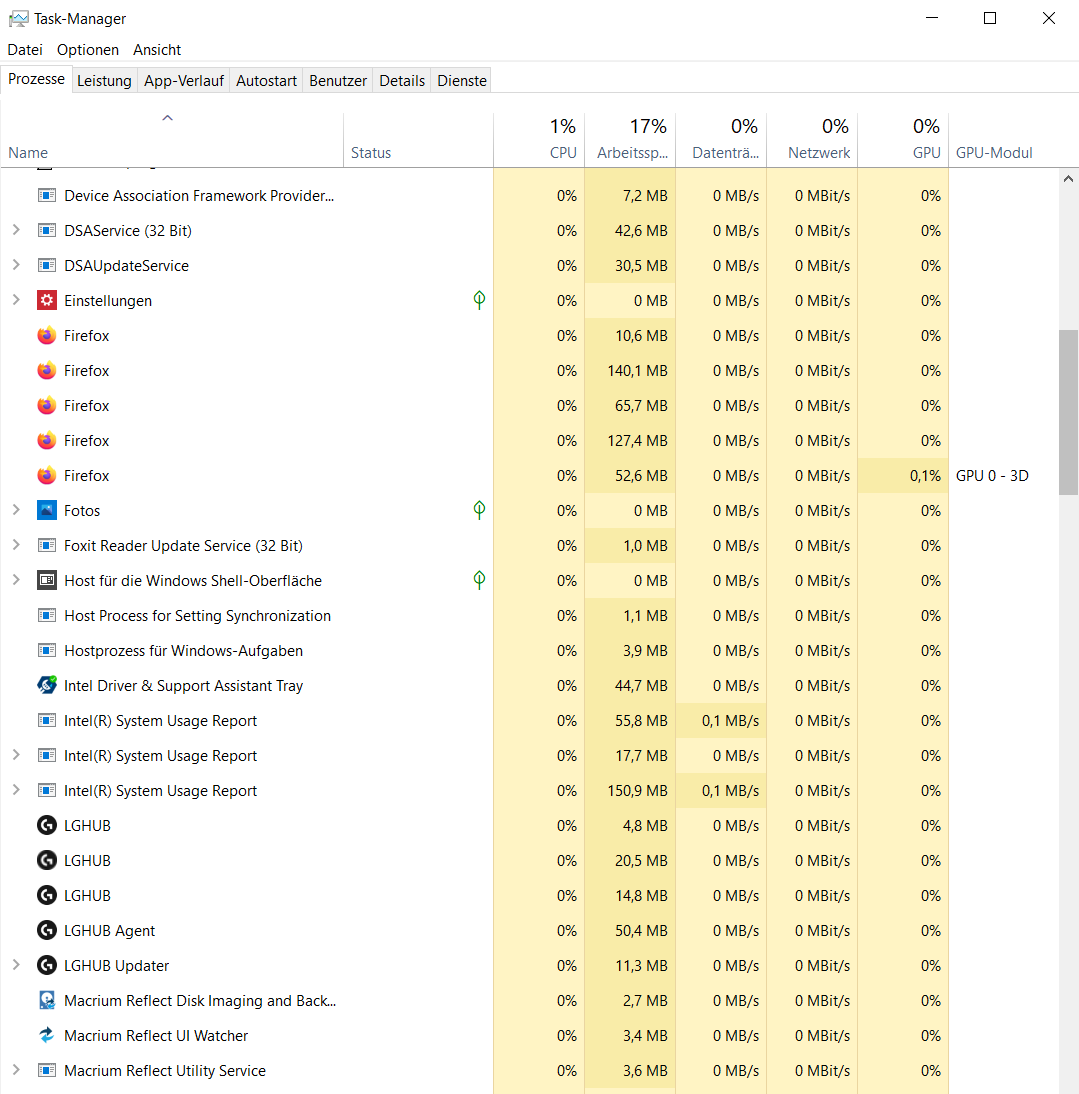Click the Firefox icon with GPU 0 - 3D
The width and height of the screenshot is (1079, 1094).
(x=47, y=475)
